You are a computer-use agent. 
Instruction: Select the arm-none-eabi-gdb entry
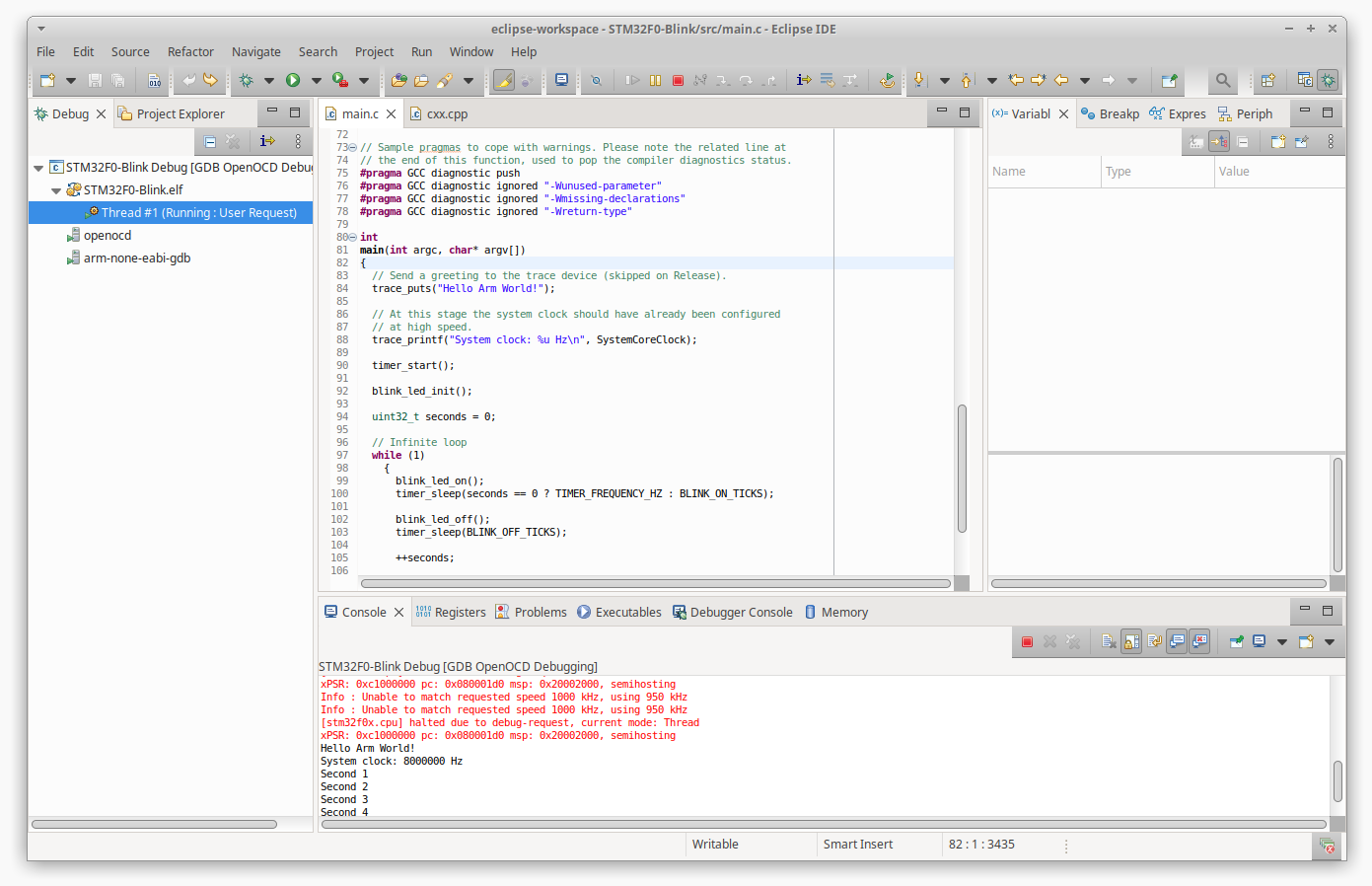(137, 258)
